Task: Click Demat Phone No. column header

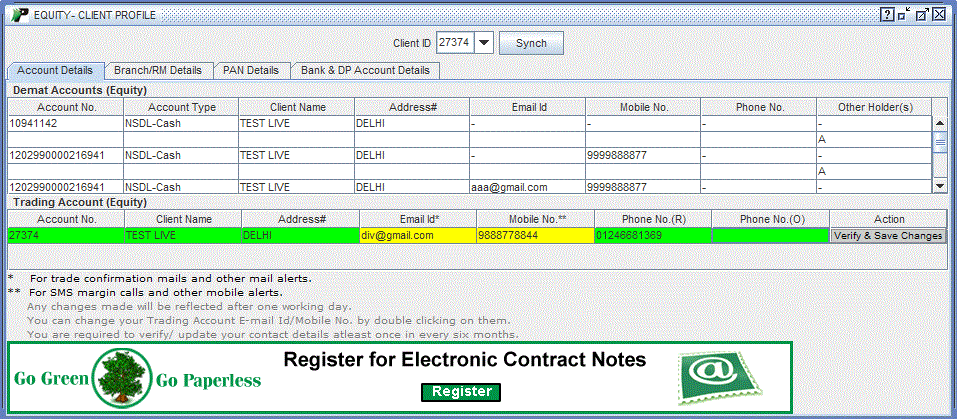Action: click(x=759, y=107)
